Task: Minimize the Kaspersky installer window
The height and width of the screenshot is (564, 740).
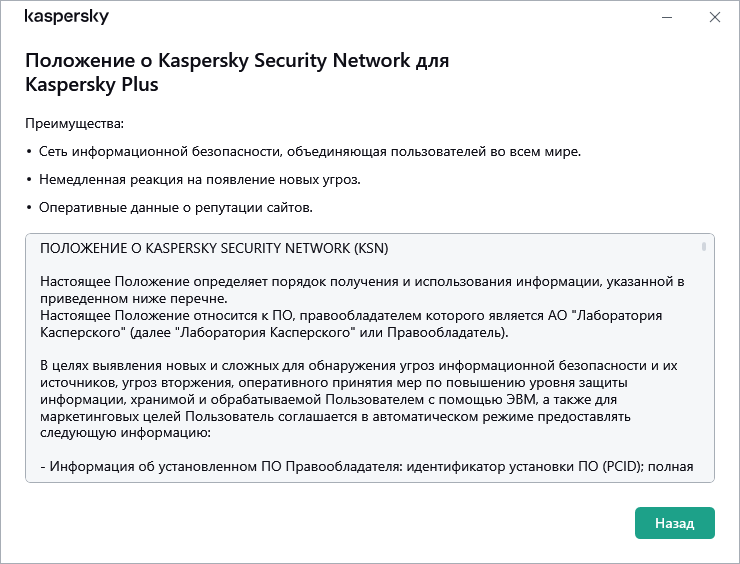Action: click(x=666, y=17)
